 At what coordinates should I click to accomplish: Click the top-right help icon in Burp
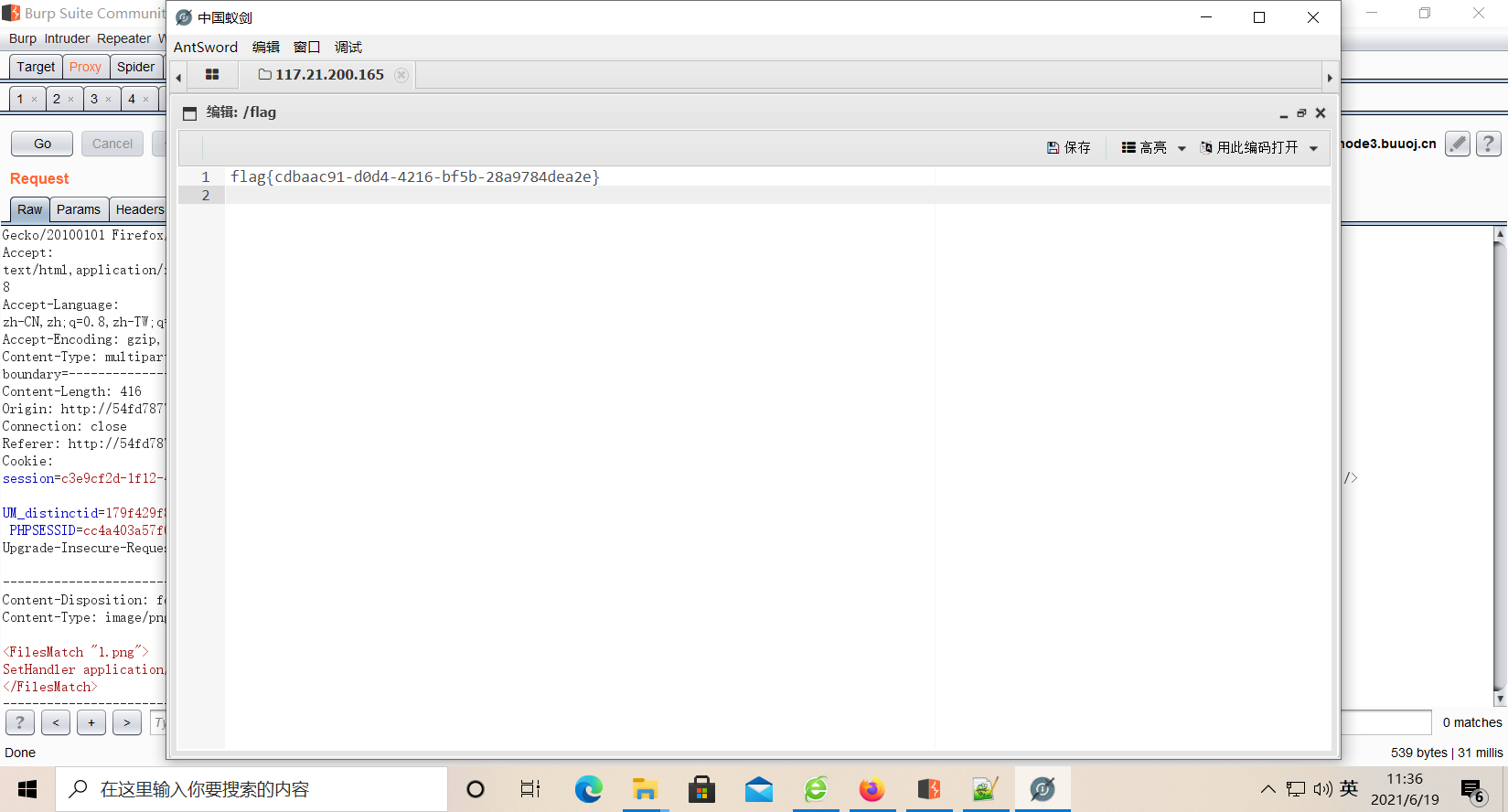click(1489, 144)
